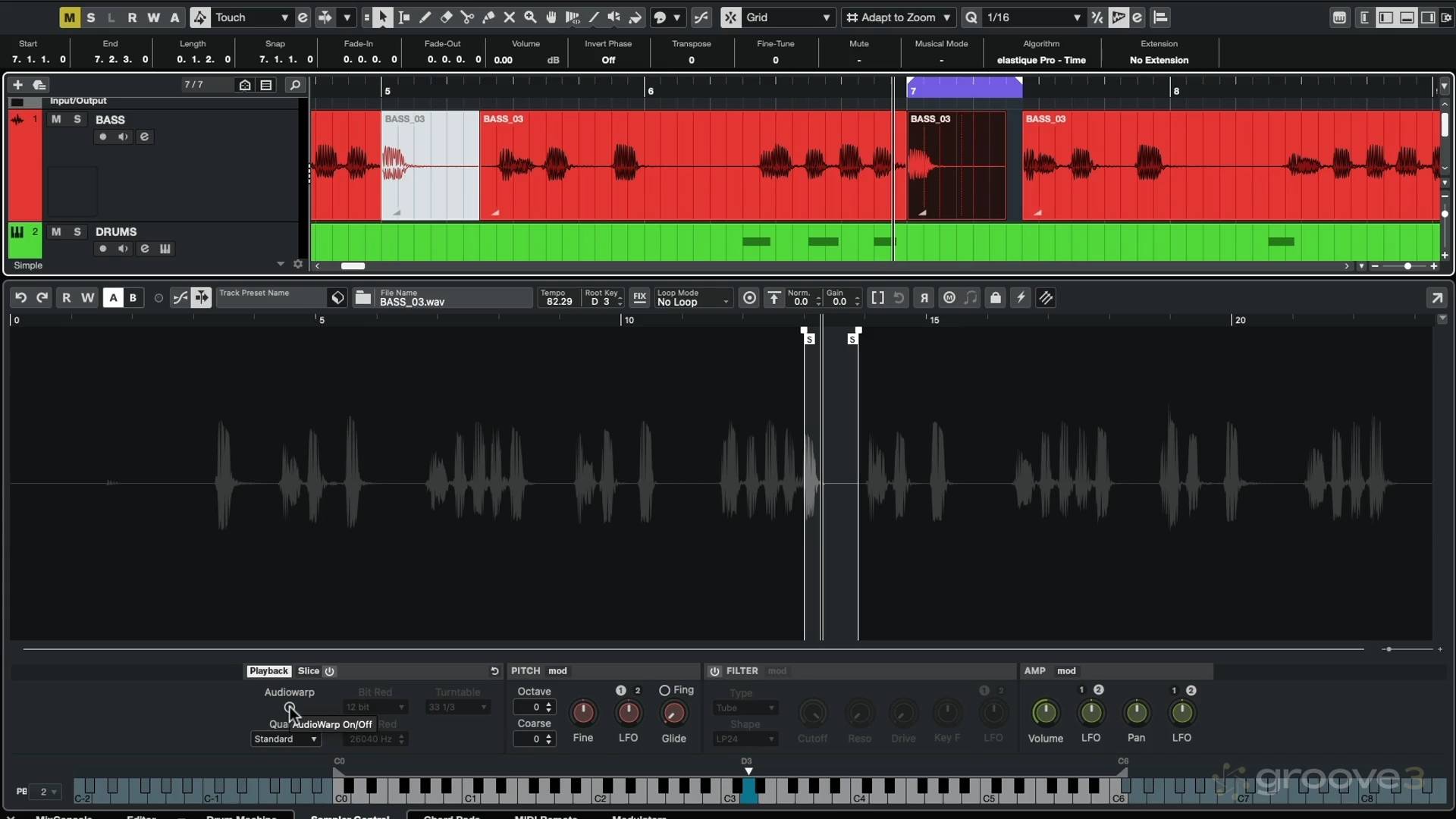Viewport: 1456px width, 819px height.
Task: Select the Draw pencil tool
Action: (425, 17)
